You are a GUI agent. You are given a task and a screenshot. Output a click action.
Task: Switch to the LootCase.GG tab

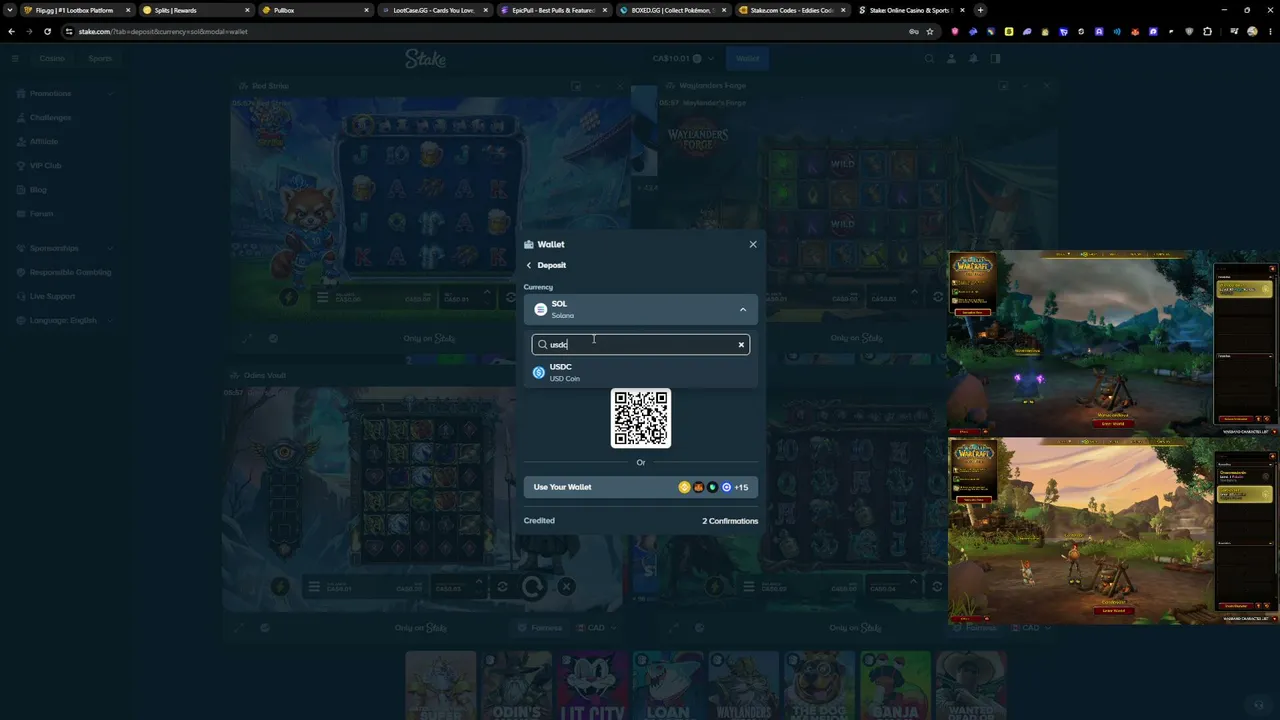click(434, 10)
